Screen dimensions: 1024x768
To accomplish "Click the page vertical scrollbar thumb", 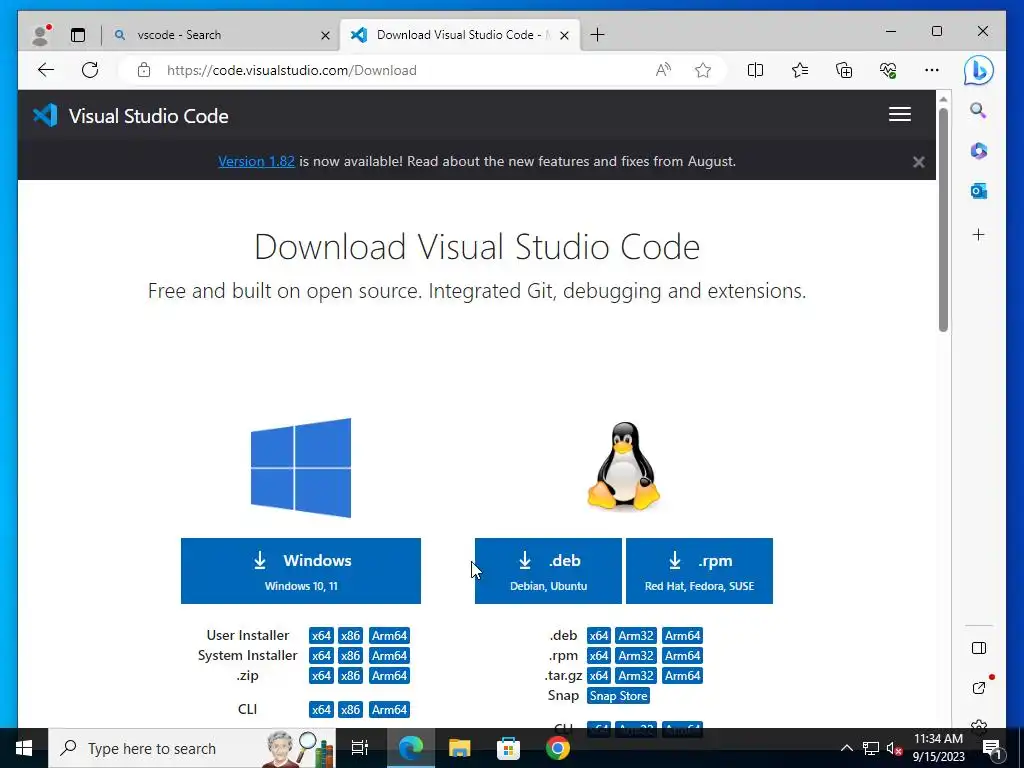I will [x=943, y=220].
